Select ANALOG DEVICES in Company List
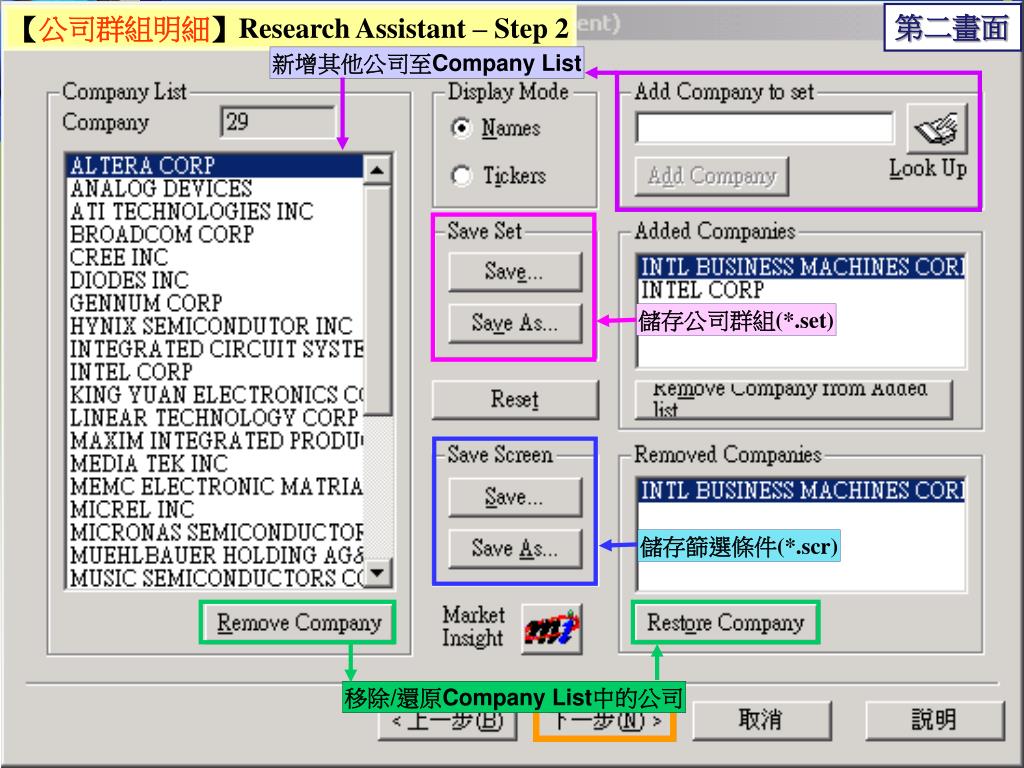 [216, 189]
